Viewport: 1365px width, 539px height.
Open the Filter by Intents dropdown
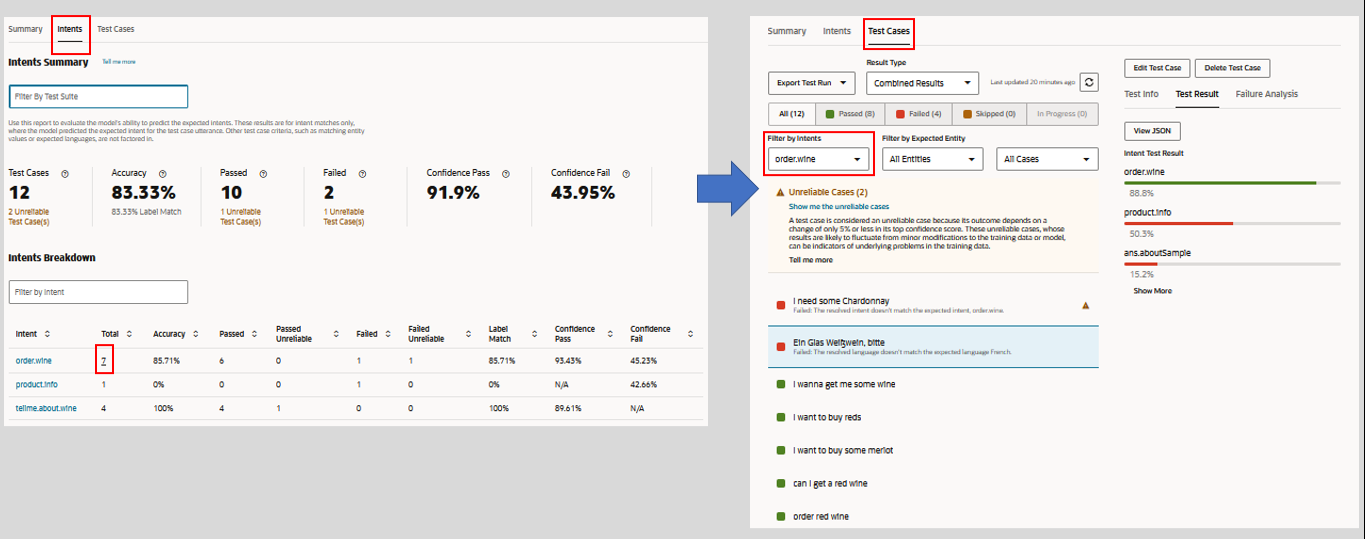(818, 159)
